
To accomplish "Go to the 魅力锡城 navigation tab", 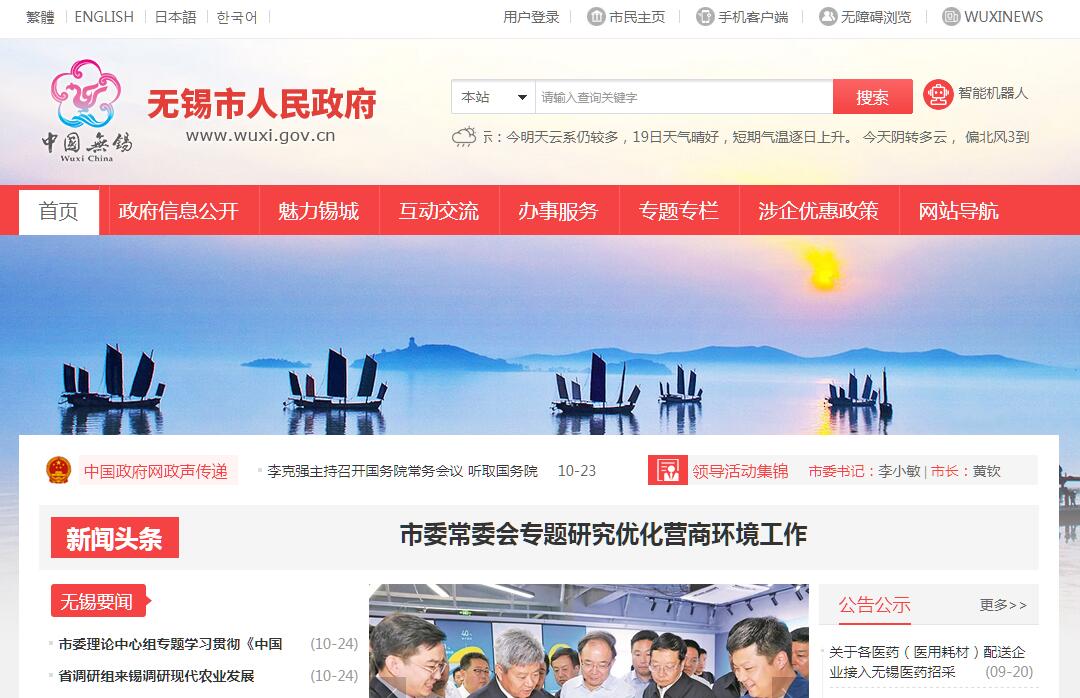I will 319,211.
